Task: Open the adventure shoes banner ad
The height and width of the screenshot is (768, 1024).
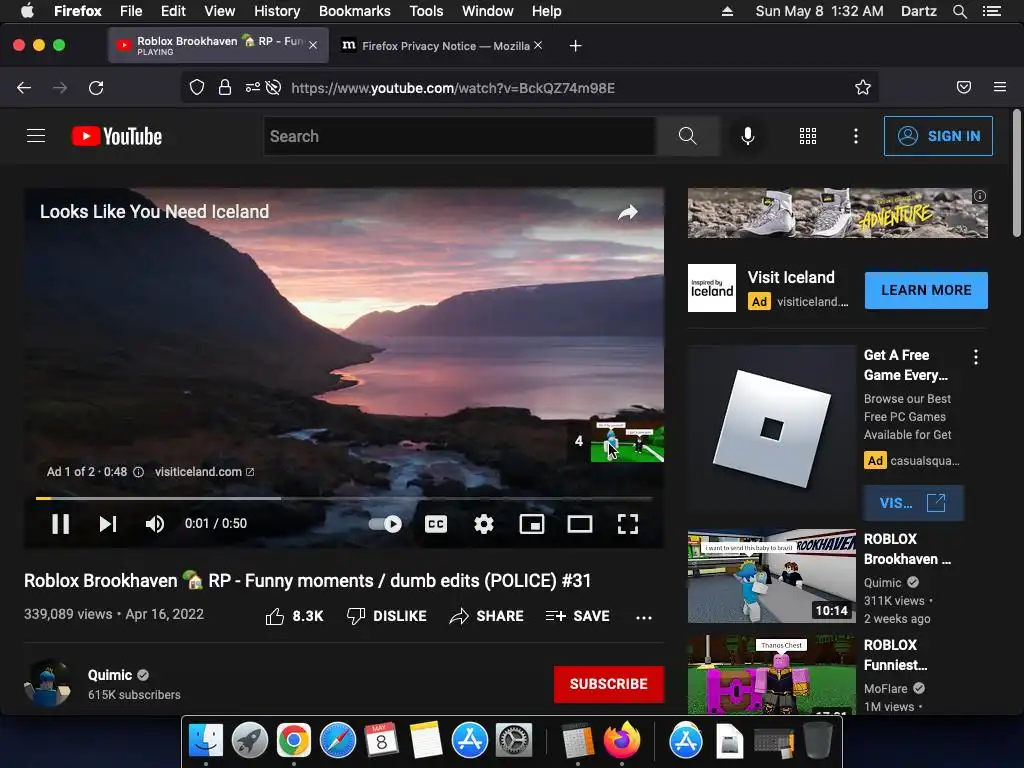Action: click(x=837, y=213)
